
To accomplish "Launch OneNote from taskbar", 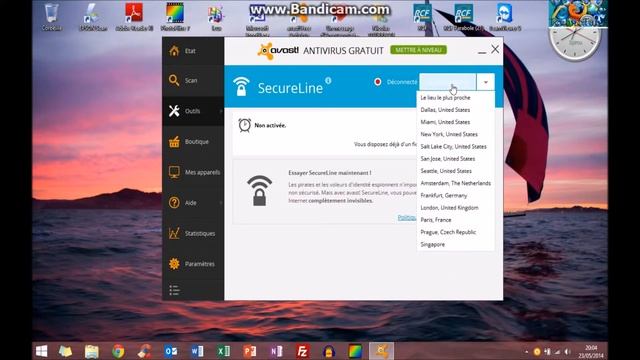I will pos(276,351).
